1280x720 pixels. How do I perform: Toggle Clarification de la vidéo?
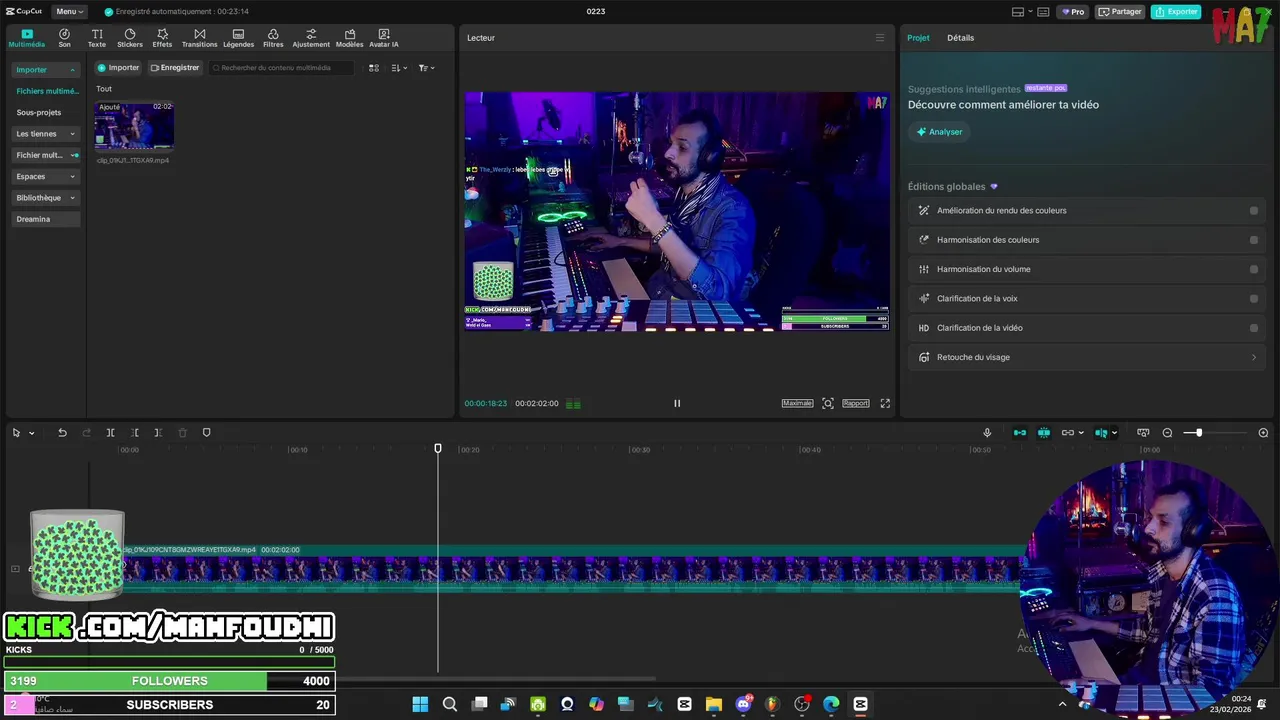[x=1254, y=328]
